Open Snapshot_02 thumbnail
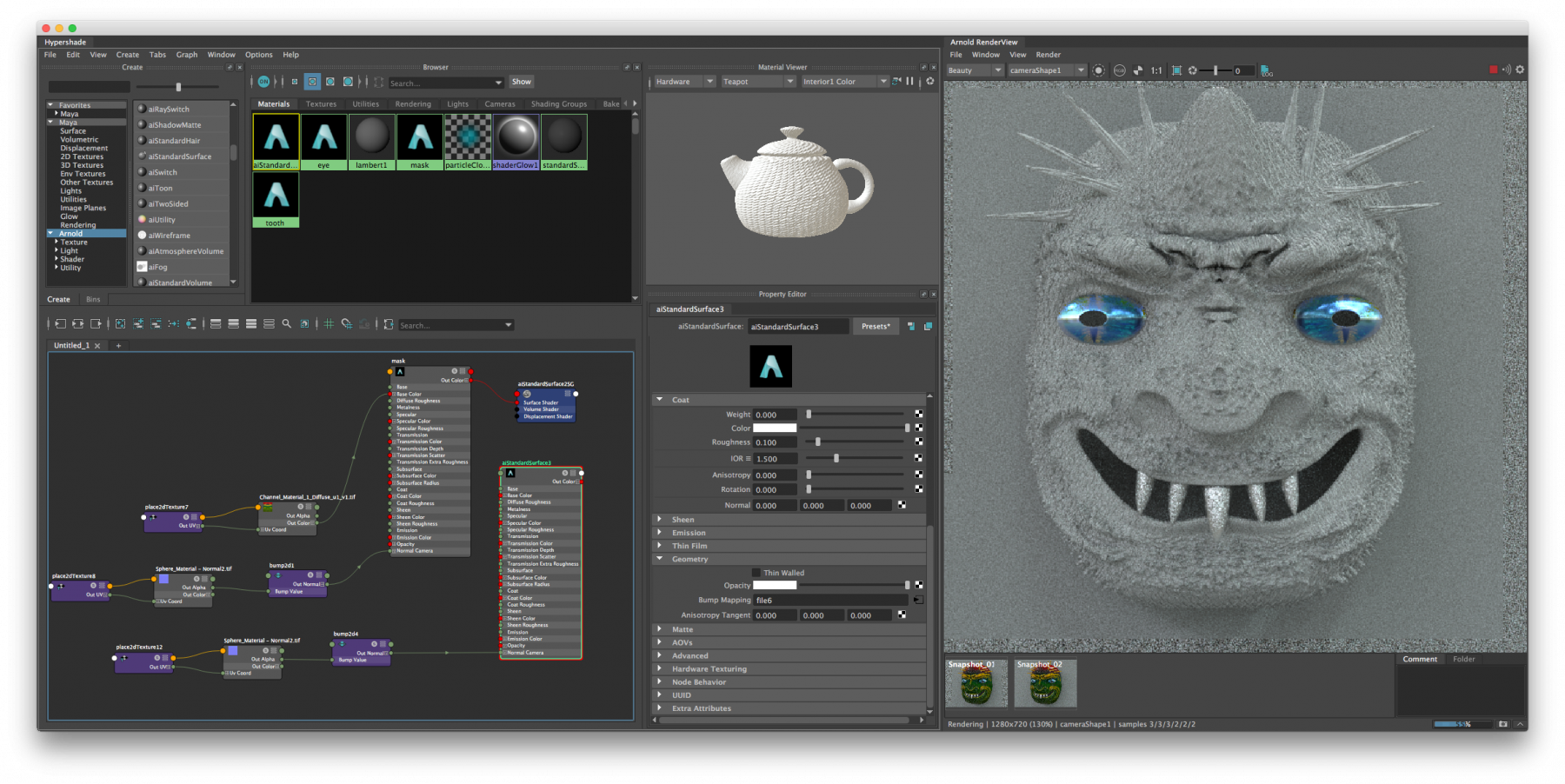 tap(1045, 683)
